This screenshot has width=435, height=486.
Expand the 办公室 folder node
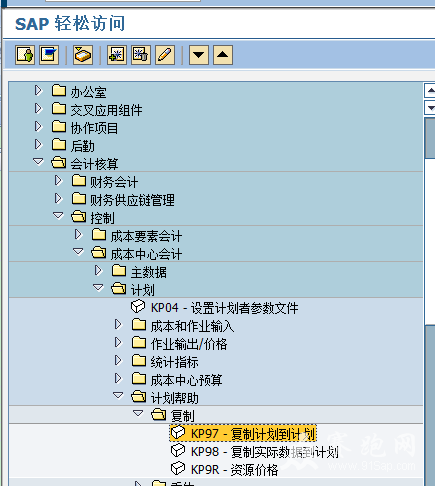[x=38, y=91]
